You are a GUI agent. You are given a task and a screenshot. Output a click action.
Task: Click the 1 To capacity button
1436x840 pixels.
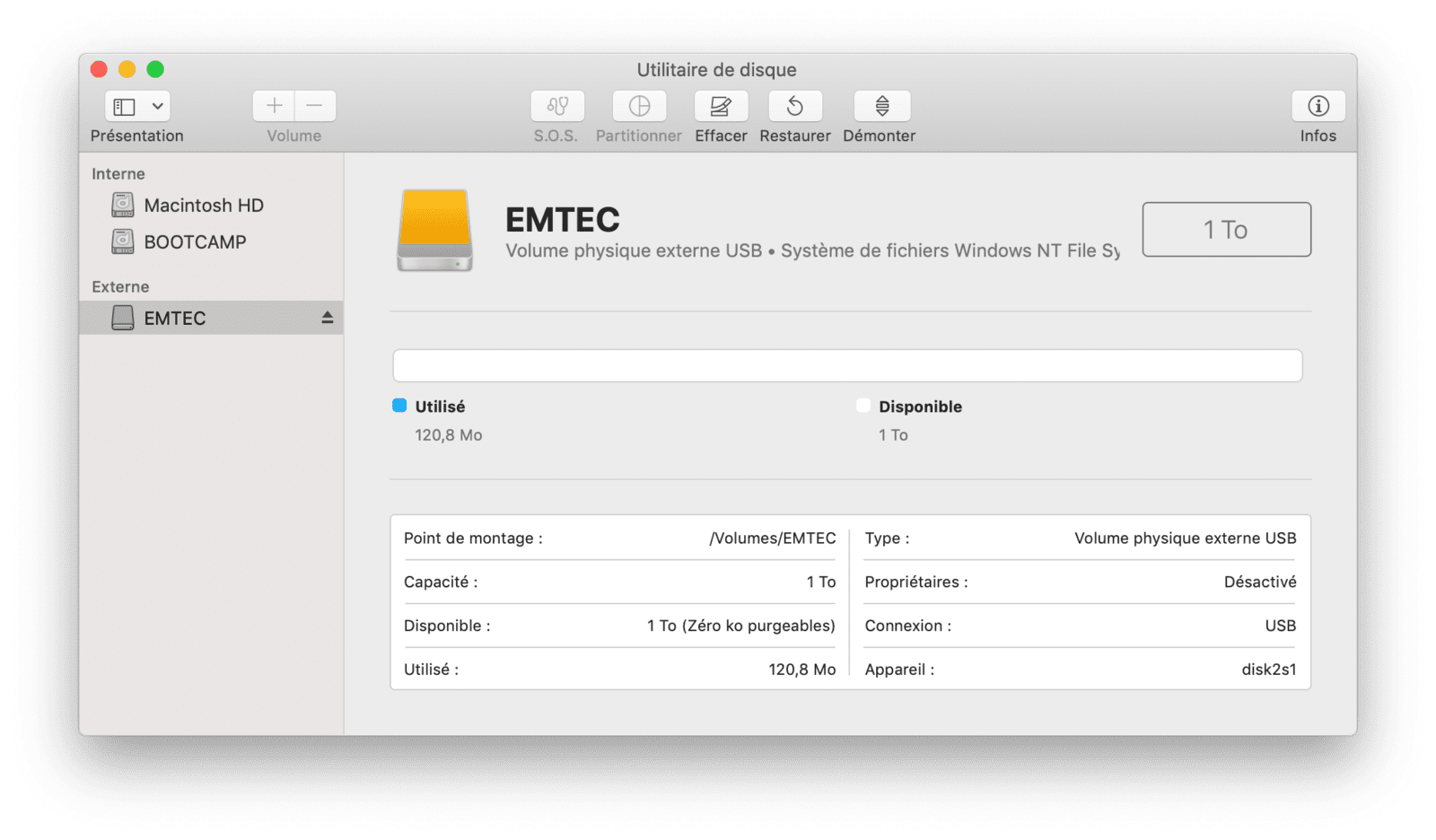[1226, 230]
